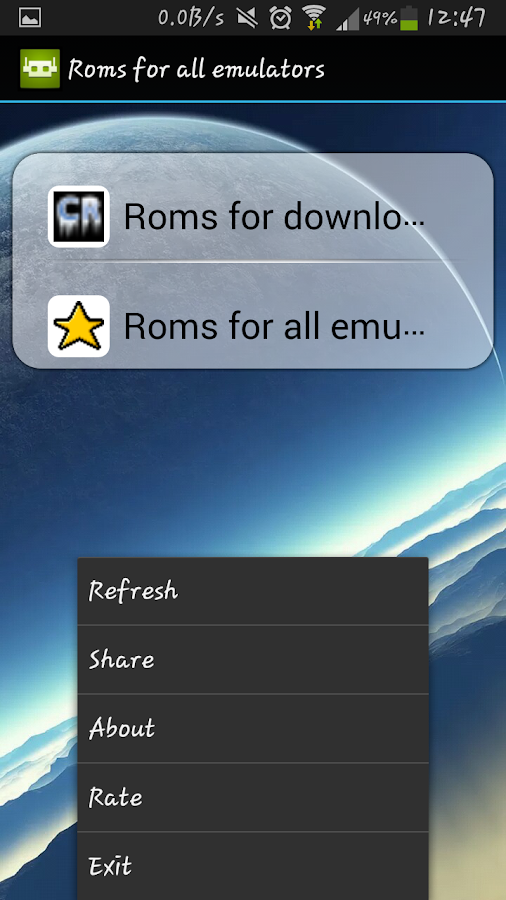Image resolution: width=506 pixels, height=900 pixels.
Task: Tap the green robot app icon
Action: [40, 69]
